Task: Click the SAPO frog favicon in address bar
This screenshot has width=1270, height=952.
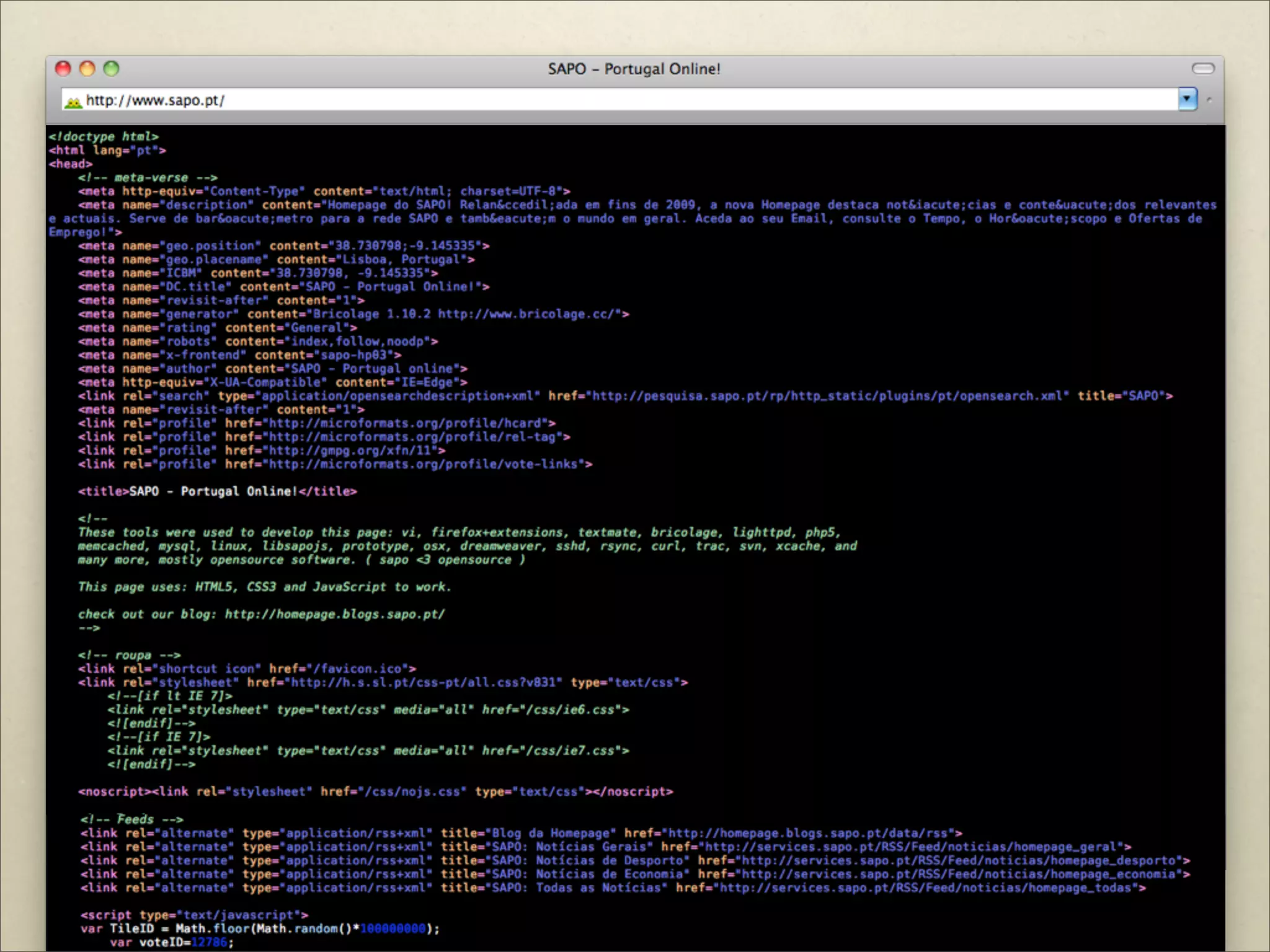Action: click(x=73, y=102)
